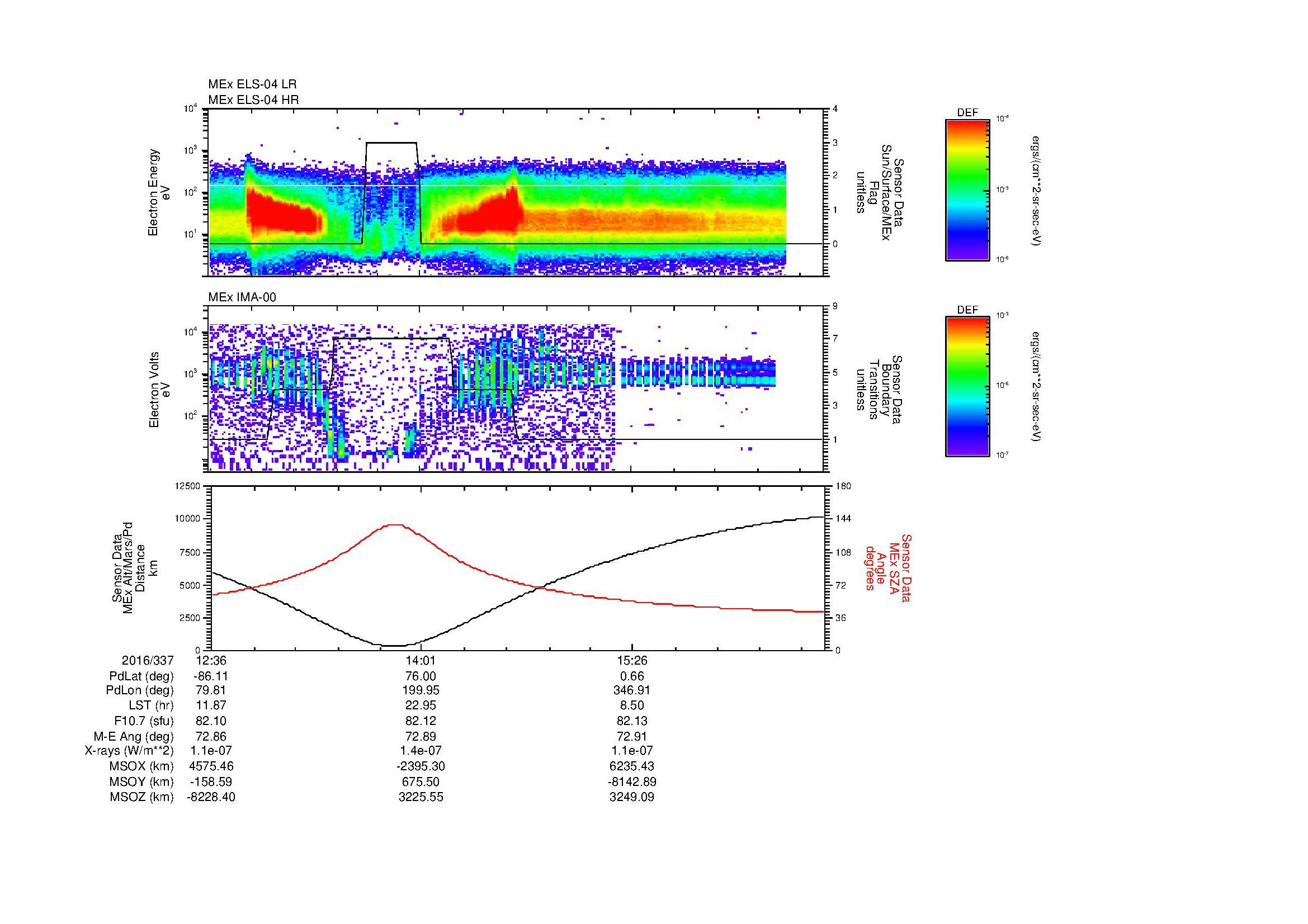The height and width of the screenshot is (924, 1308).
Task: Click the 'Electron Volts eV' axis label
Action: point(159,390)
